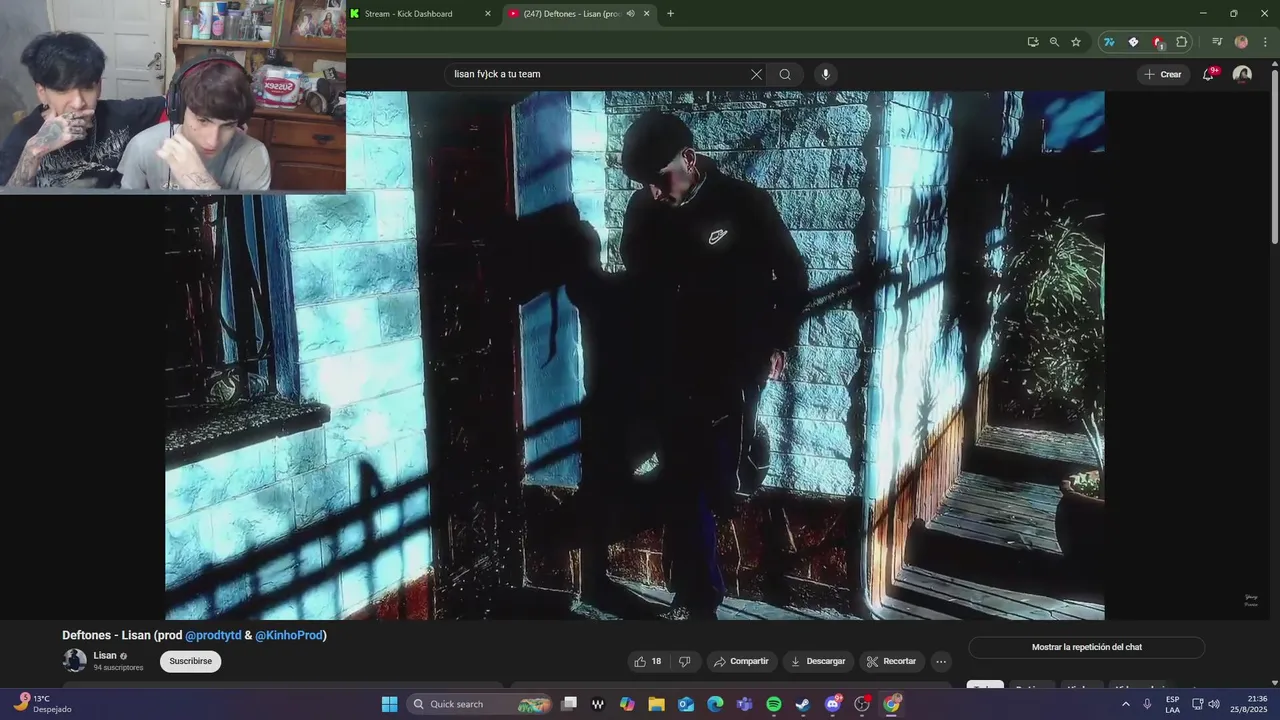Open Steam from the taskbar
The image size is (1280, 720).
pos(803,704)
